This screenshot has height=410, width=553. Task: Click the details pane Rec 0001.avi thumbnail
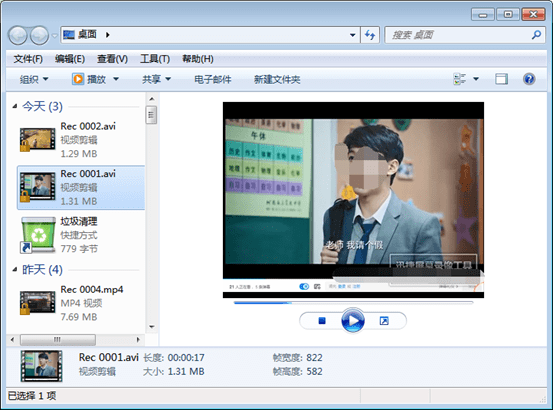pyautogui.click(x=41, y=366)
